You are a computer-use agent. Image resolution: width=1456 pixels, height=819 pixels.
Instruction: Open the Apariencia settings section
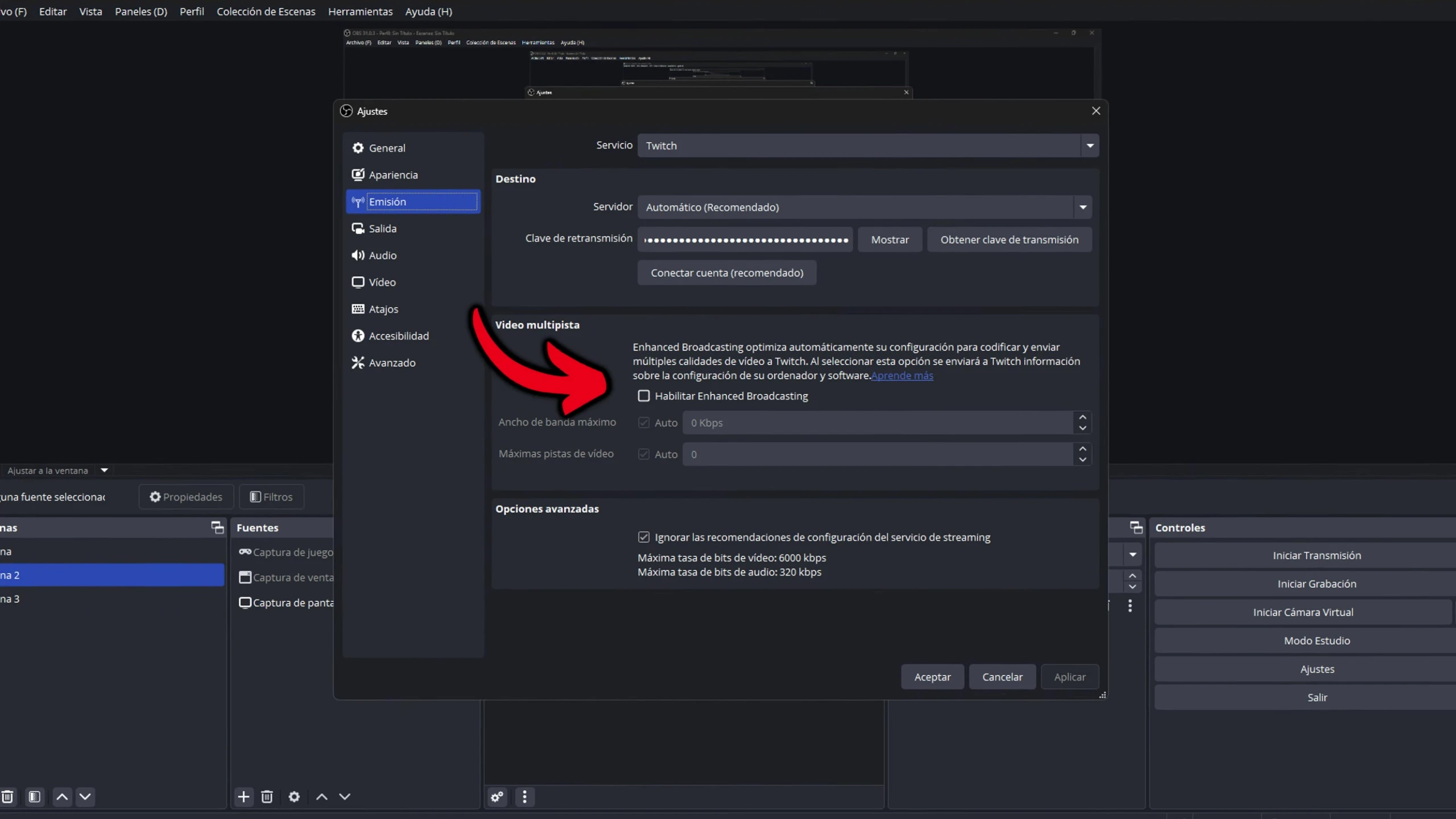pyautogui.click(x=413, y=175)
